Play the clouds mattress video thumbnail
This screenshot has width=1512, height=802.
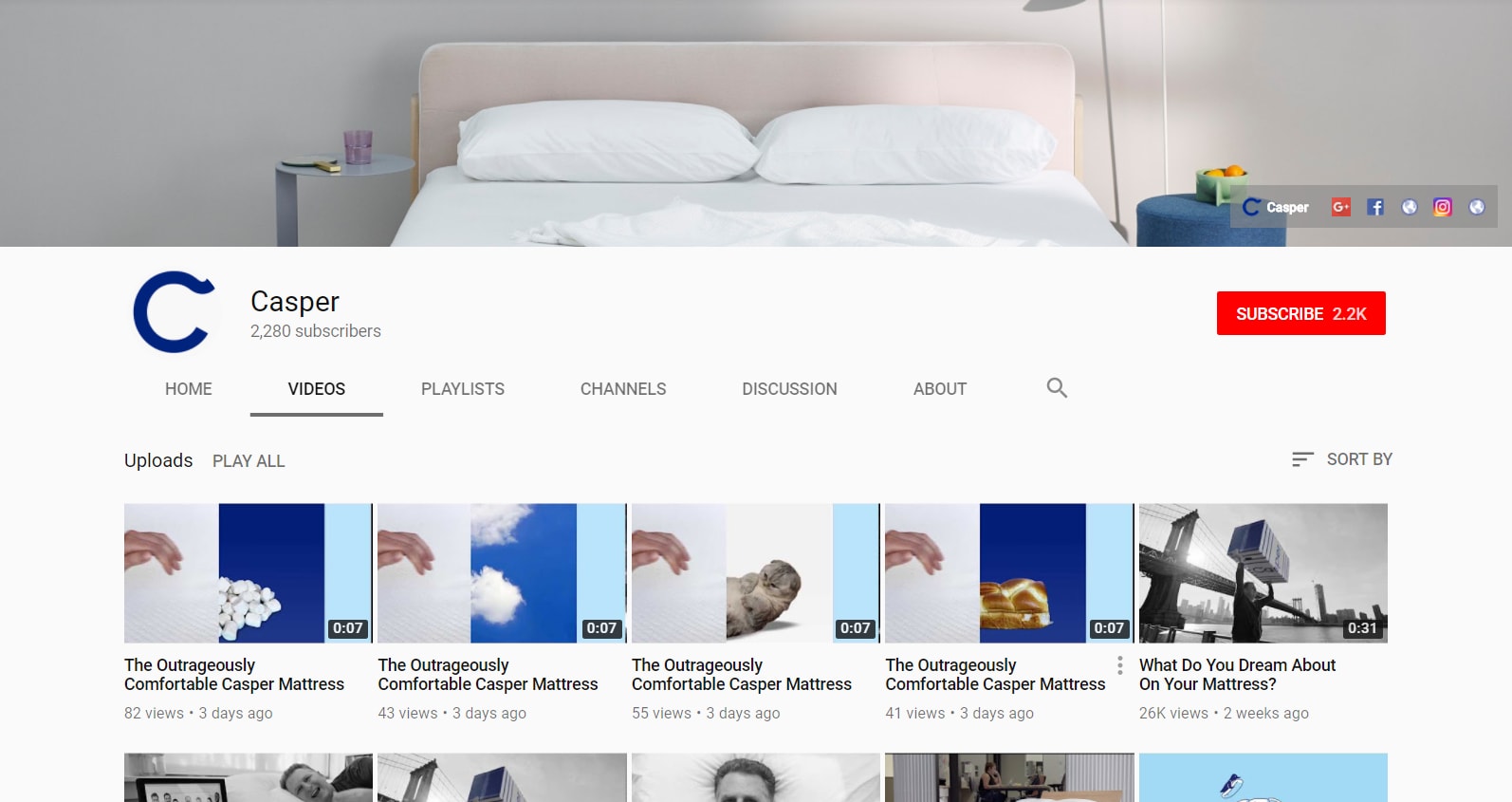(502, 573)
